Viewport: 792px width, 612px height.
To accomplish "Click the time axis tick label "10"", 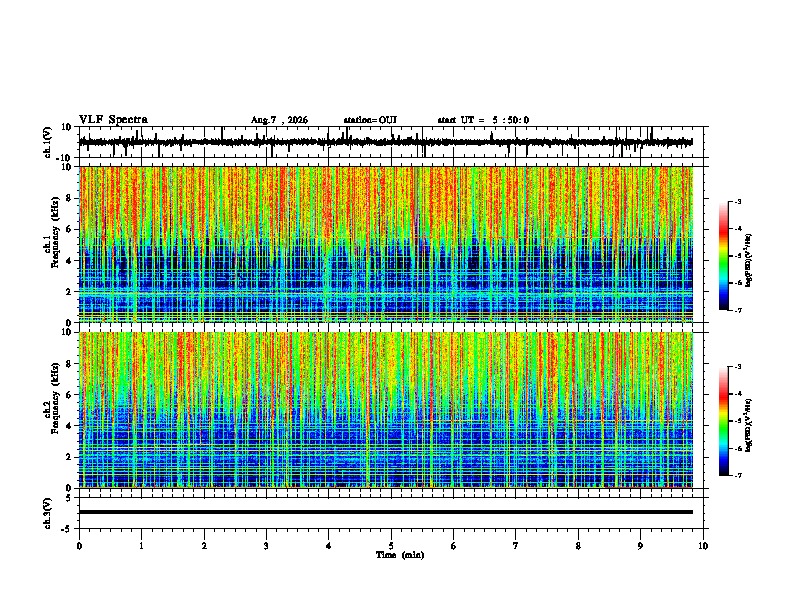I will (x=703, y=546).
